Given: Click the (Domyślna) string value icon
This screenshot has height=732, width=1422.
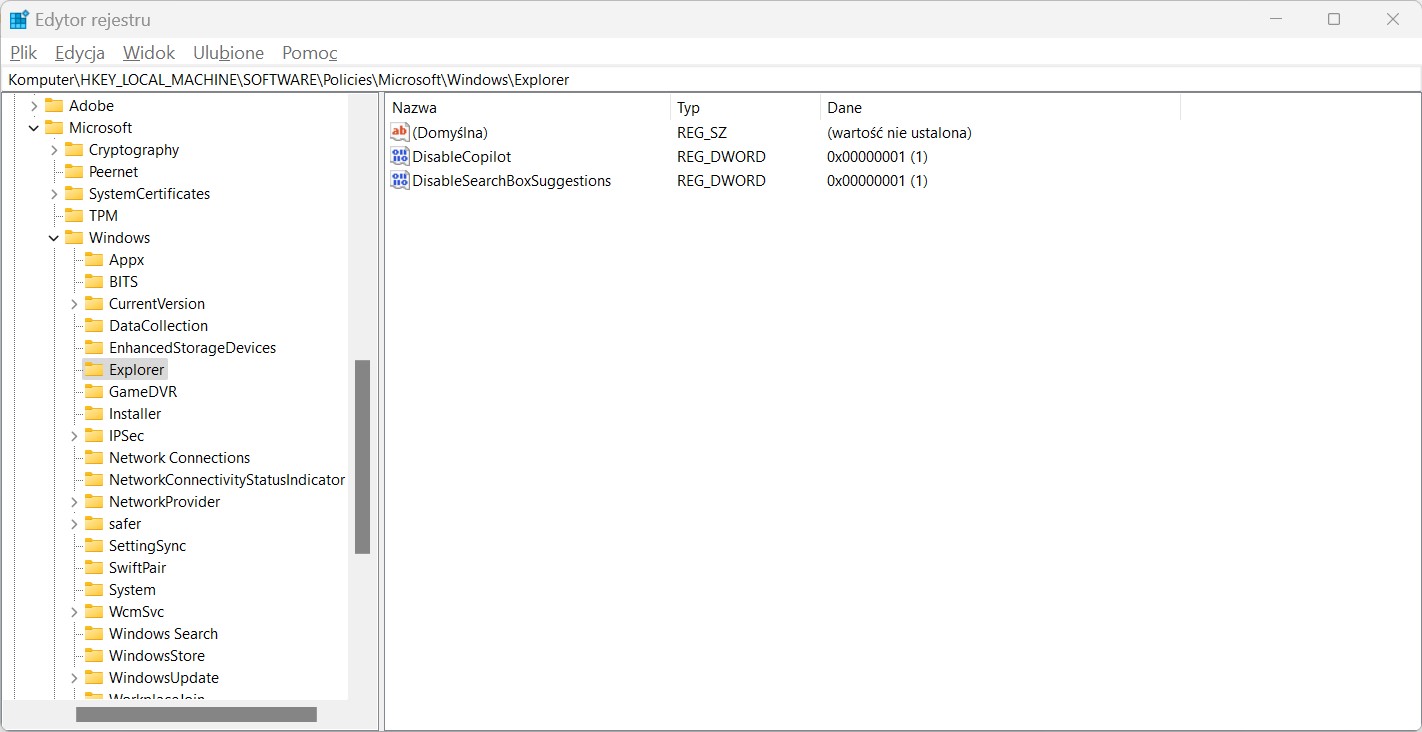Looking at the screenshot, I should [x=400, y=133].
